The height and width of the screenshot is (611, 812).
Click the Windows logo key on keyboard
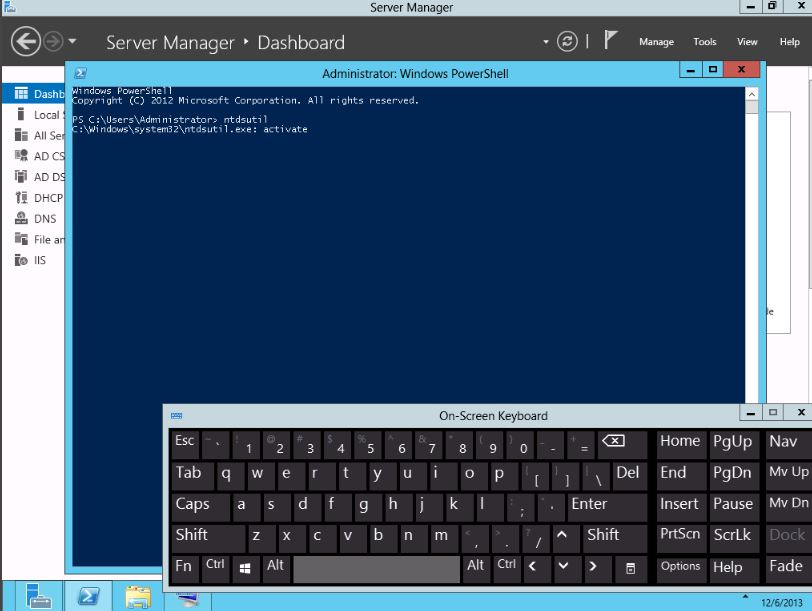245,569
